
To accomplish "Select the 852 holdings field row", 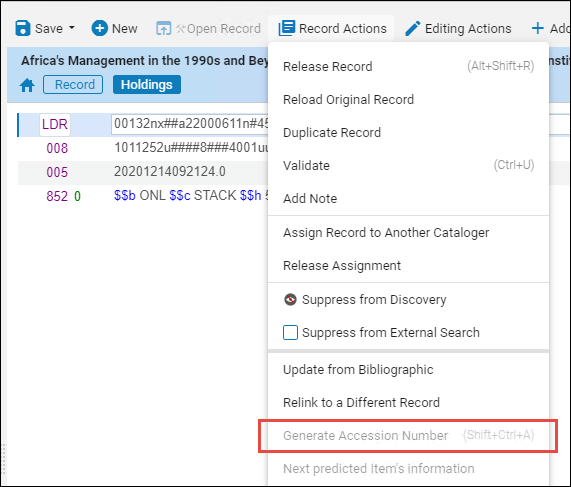I will pyautogui.click(x=144, y=196).
